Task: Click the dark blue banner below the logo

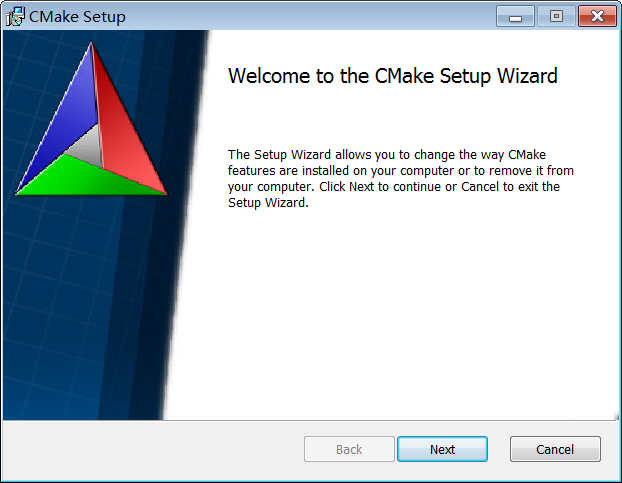Action: coord(79,309)
